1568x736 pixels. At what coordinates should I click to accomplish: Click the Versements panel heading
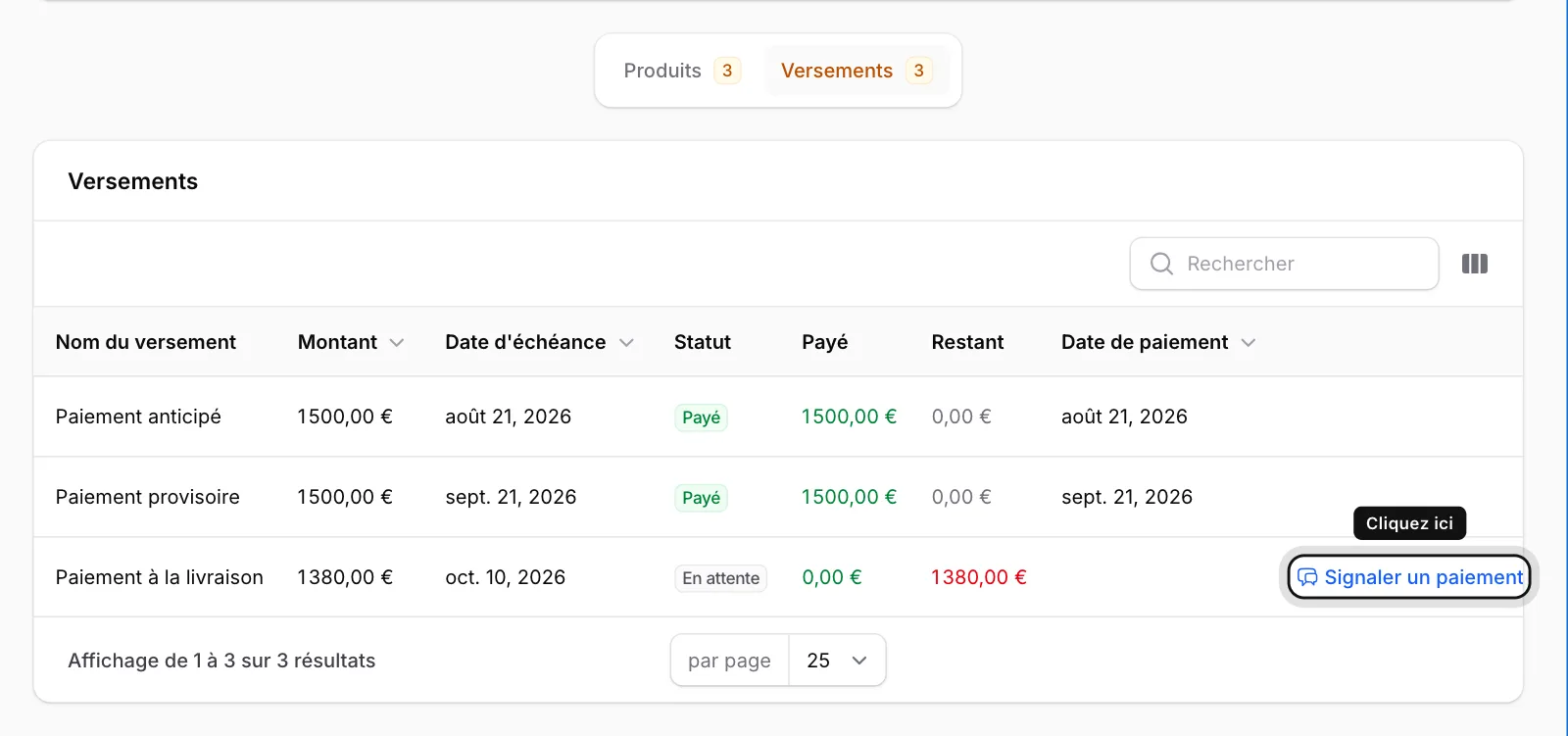click(133, 181)
